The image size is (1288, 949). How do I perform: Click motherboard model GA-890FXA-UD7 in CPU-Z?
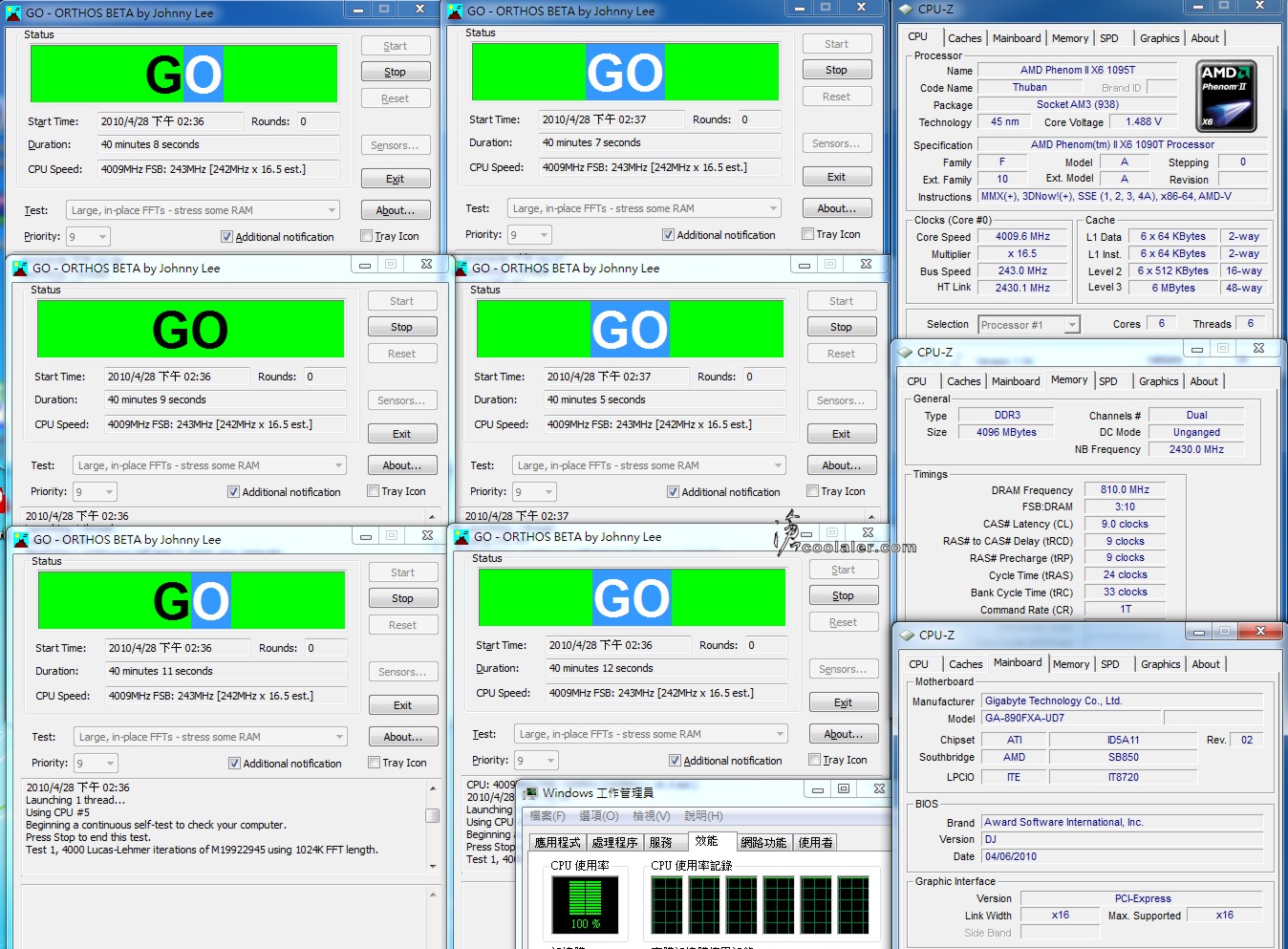1070,718
